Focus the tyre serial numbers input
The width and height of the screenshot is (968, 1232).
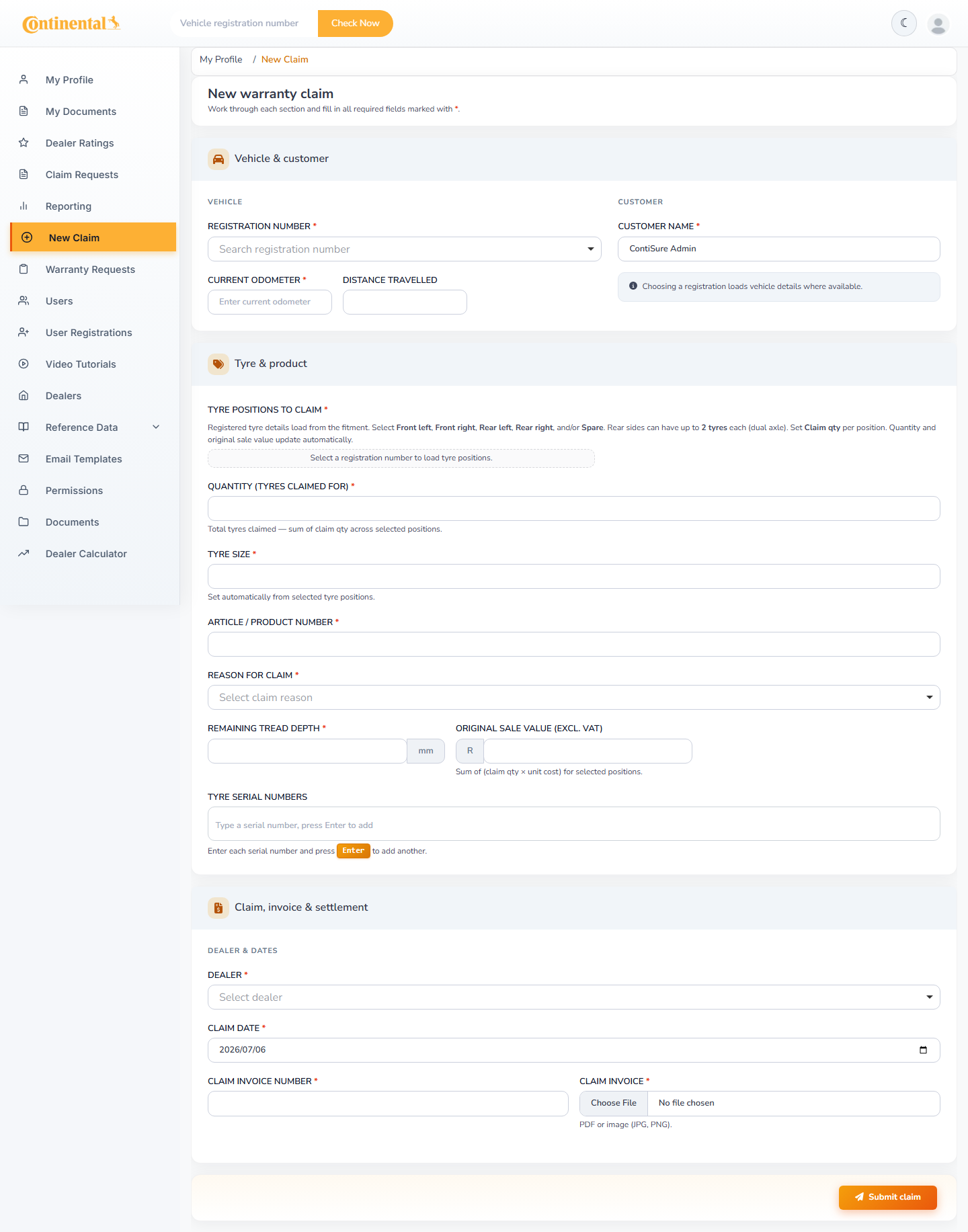click(573, 824)
